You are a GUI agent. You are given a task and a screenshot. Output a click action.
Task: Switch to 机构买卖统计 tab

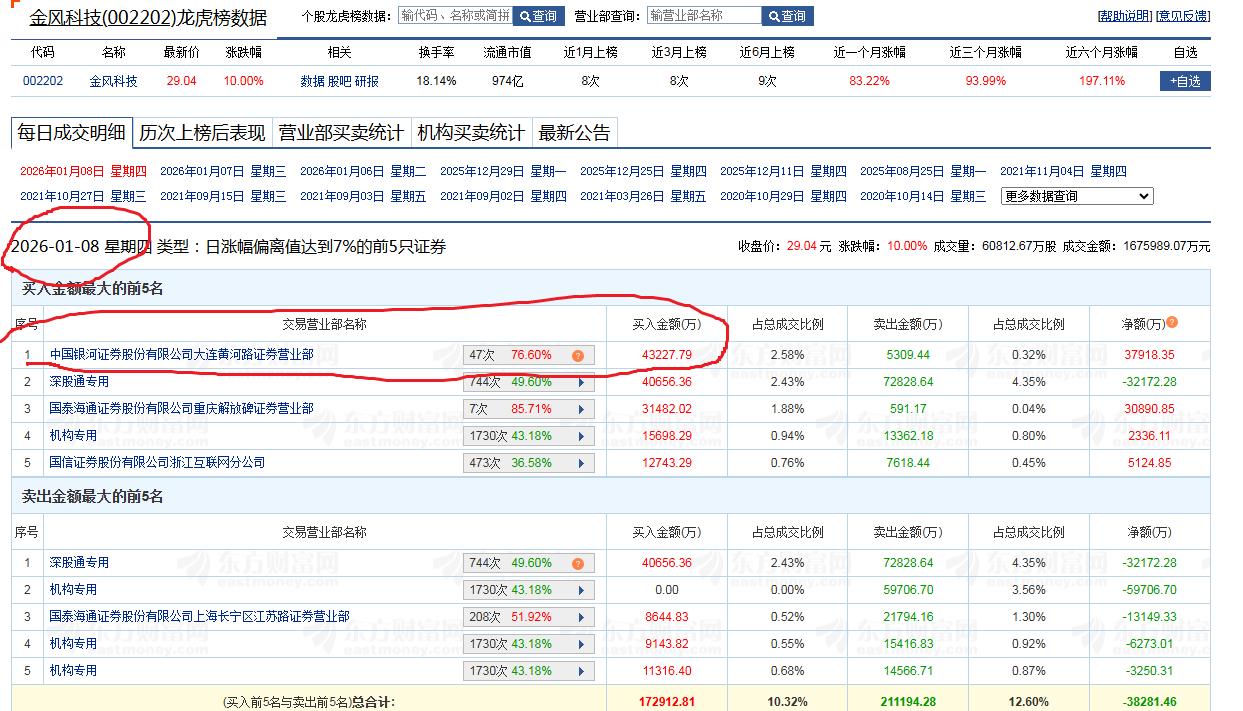(471, 133)
